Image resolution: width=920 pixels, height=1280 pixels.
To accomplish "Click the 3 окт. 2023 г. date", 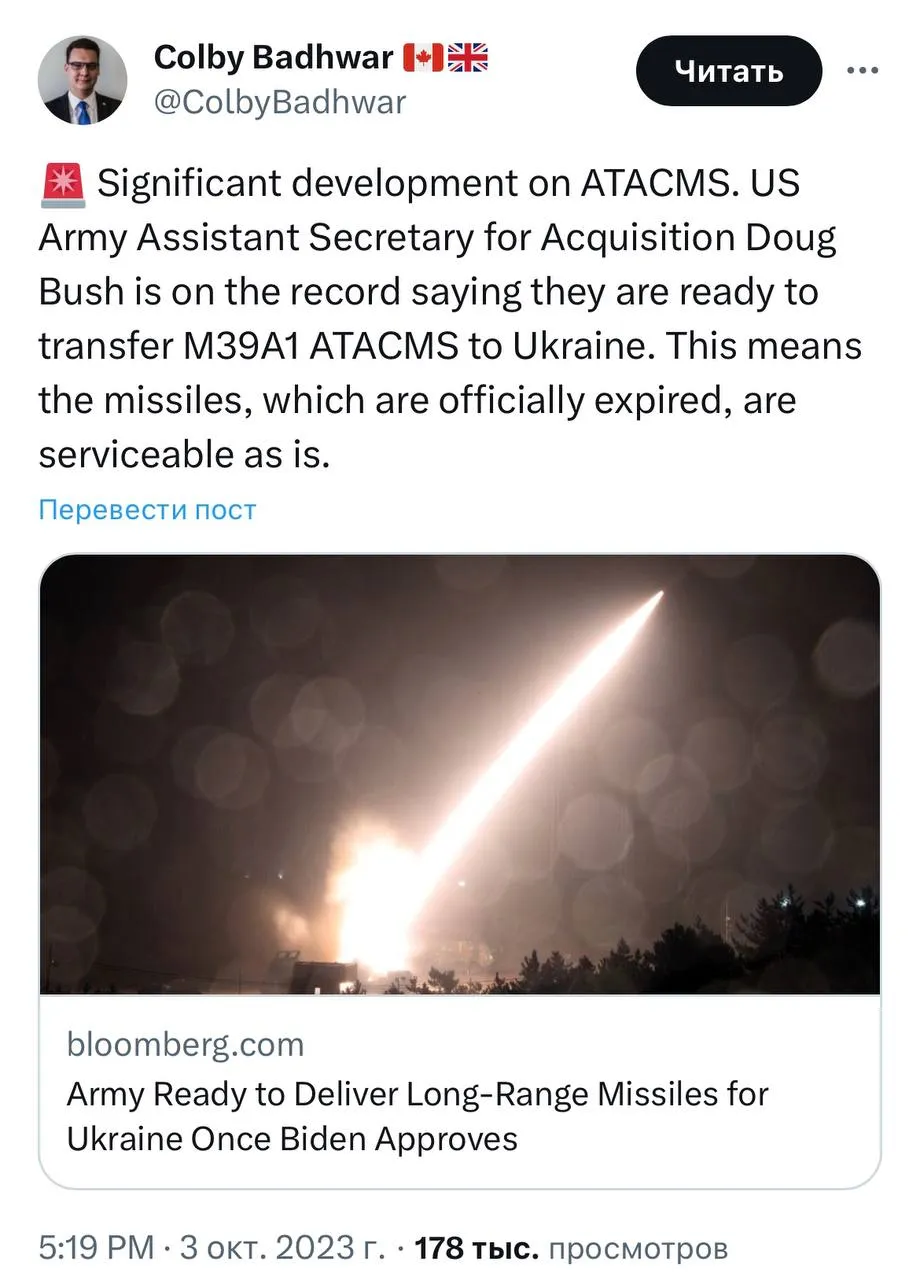I will click(x=282, y=1248).
